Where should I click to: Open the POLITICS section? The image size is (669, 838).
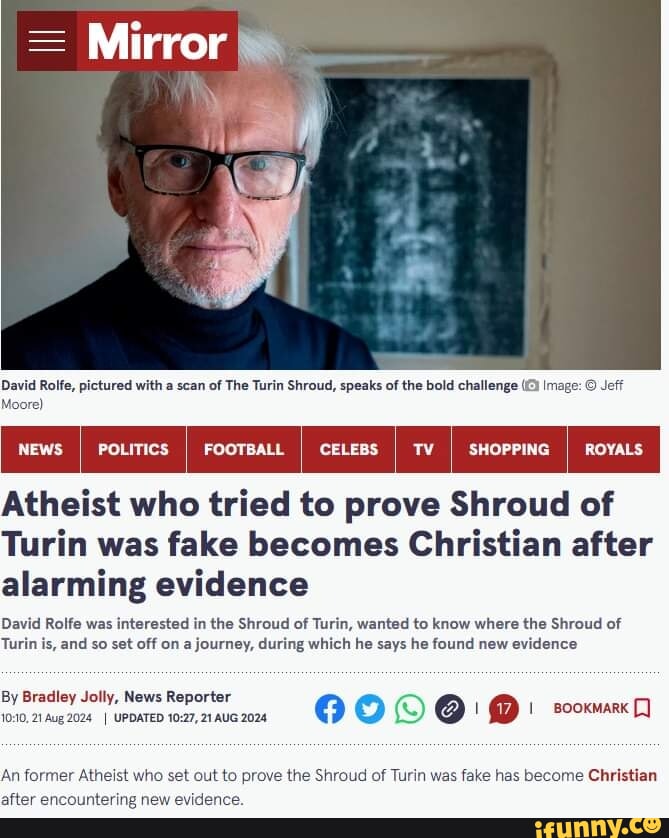pyautogui.click(x=133, y=449)
